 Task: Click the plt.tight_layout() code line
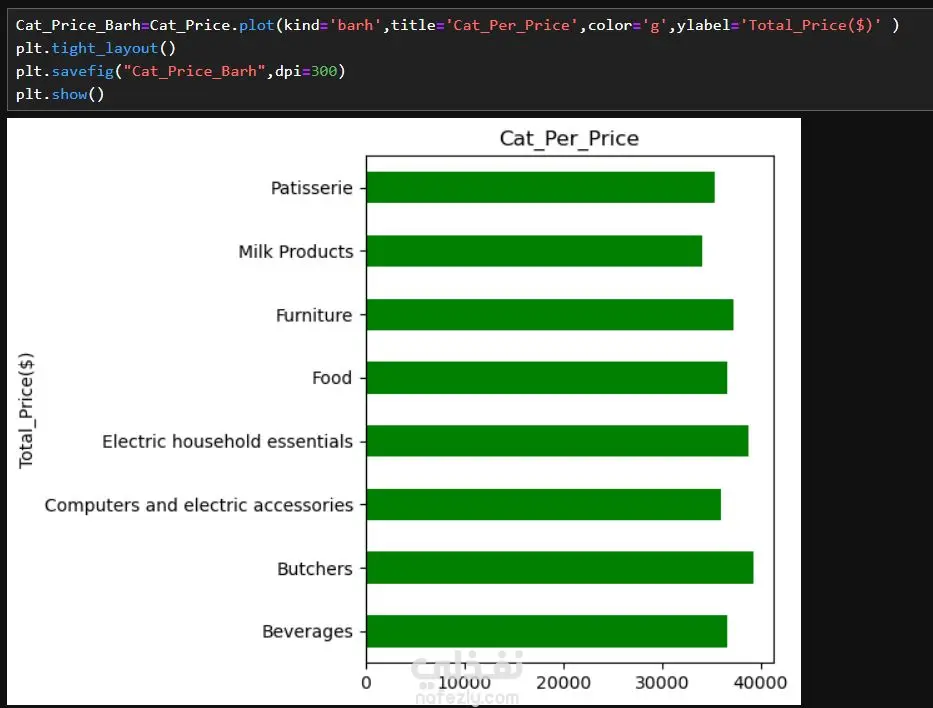click(x=96, y=48)
